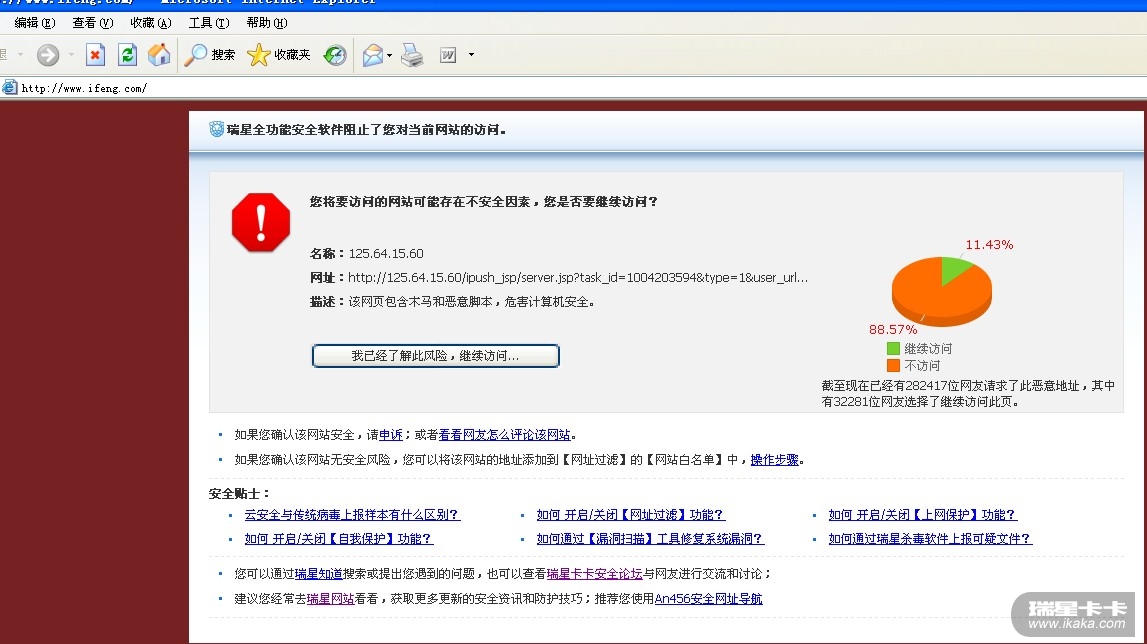This screenshot has height=644, width=1147.
Task: Go to Home page icon
Action: click(x=159, y=55)
